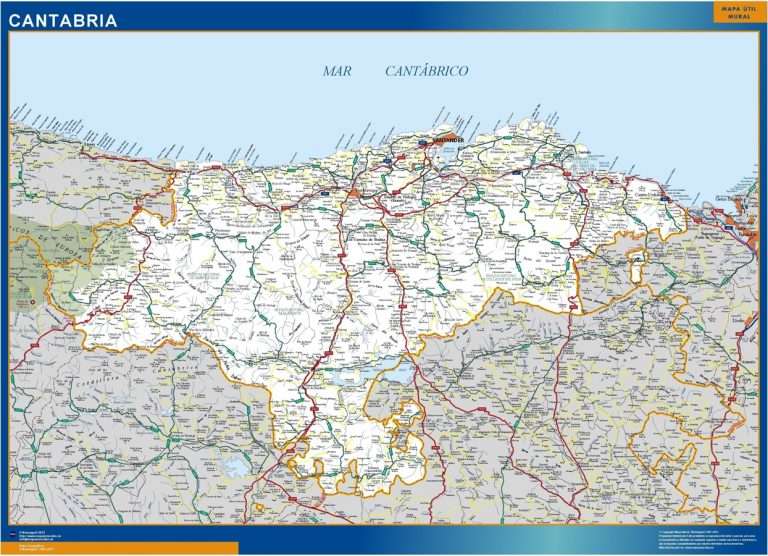The image size is (768, 556).
Task: Click the CANTÁBRICO sea label
Action: (427, 71)
